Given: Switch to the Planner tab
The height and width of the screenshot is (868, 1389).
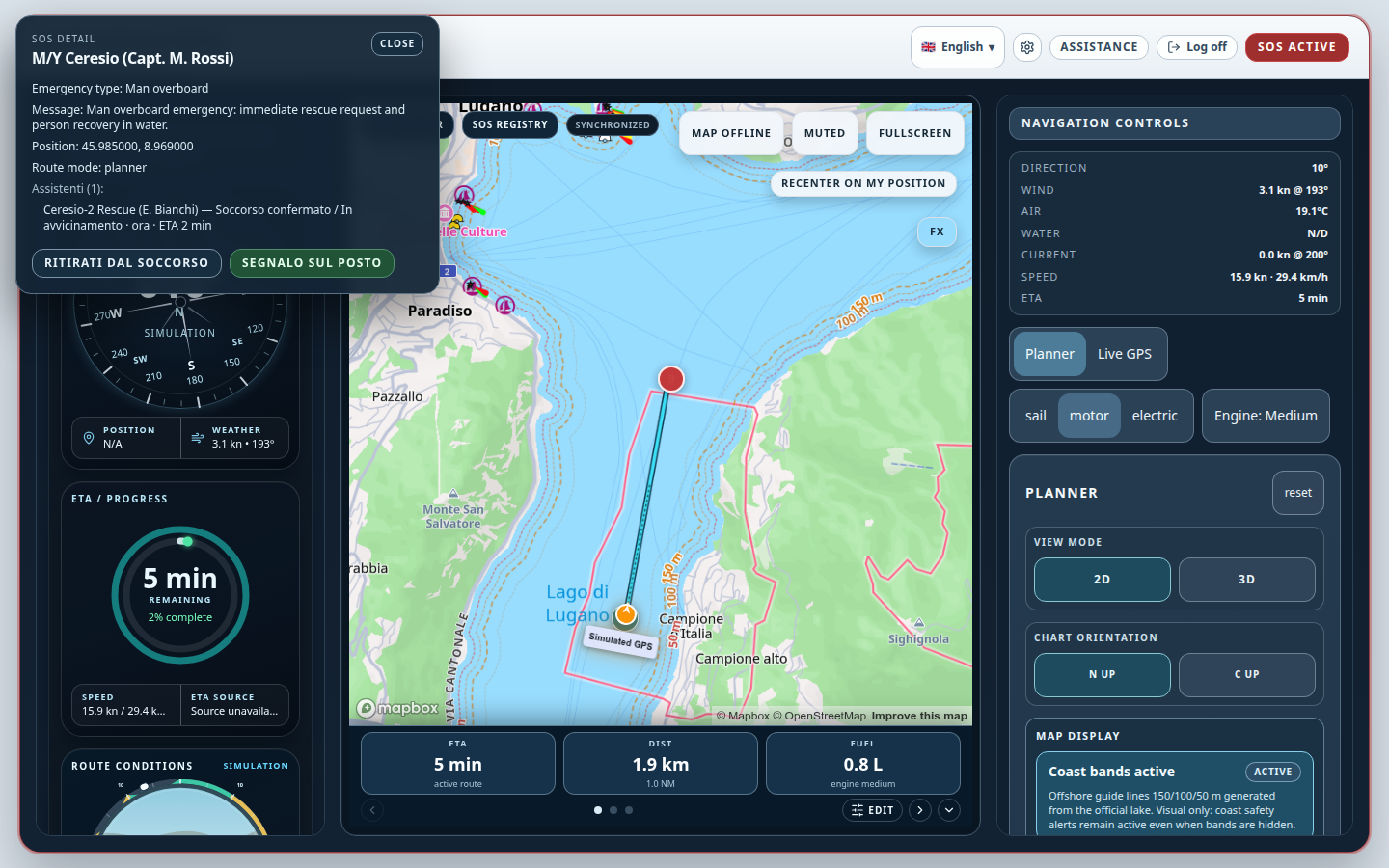Looking at the screenshot, I should (x=1049, y=354).
